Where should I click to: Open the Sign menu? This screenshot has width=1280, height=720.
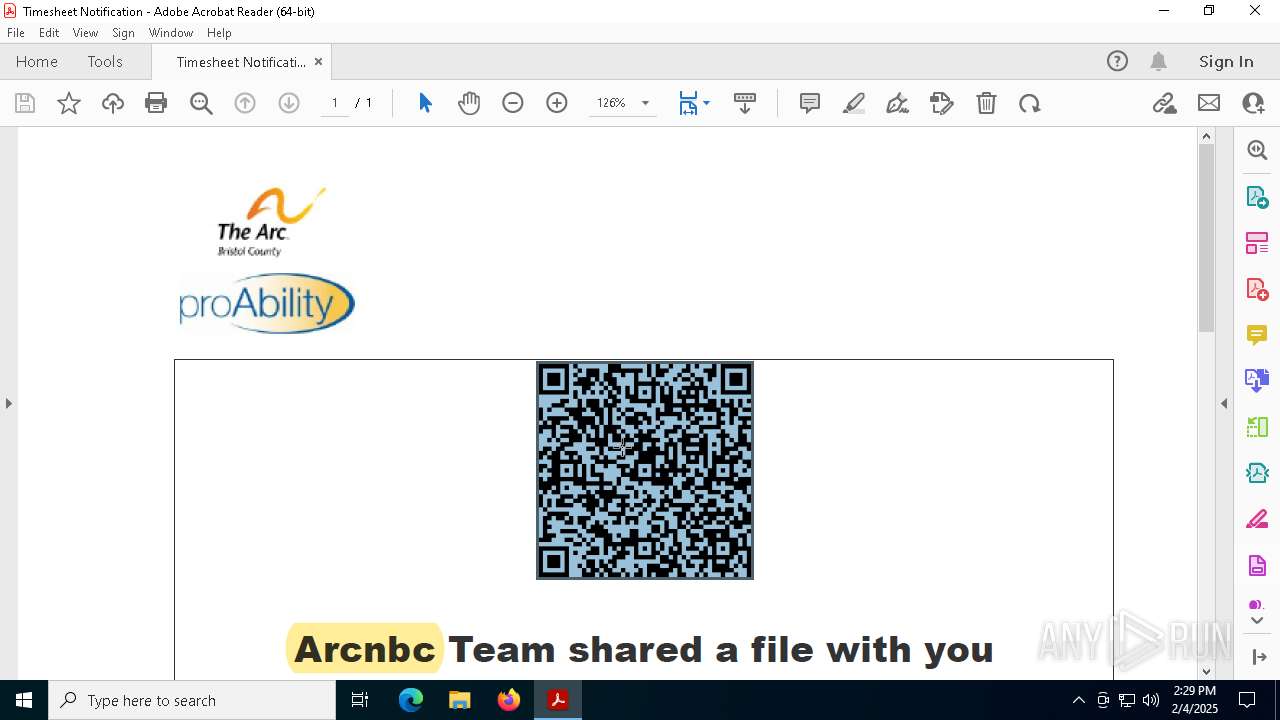[x=124, y=33]
